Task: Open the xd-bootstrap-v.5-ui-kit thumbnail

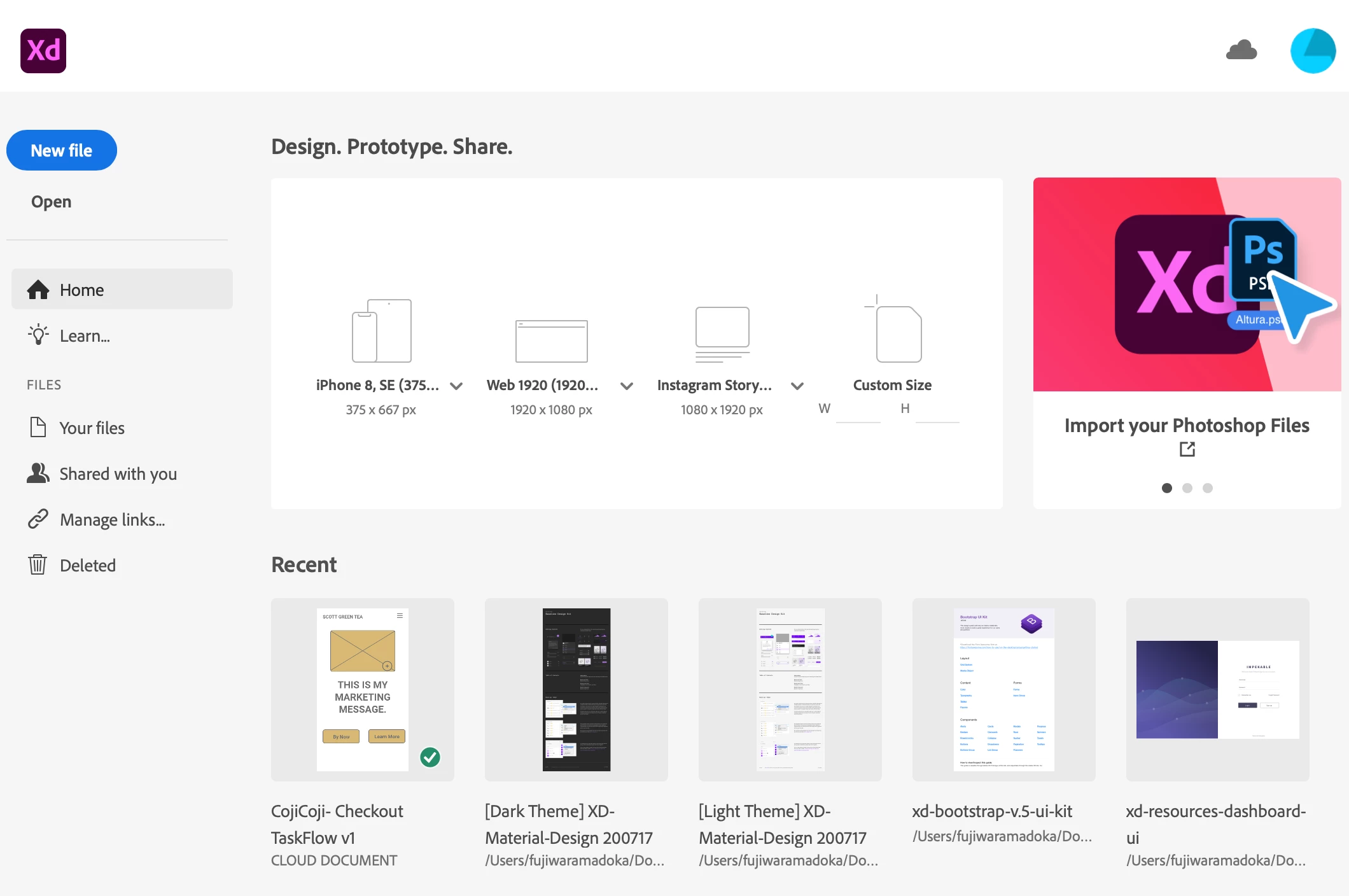Action: tap(1003, 689)
